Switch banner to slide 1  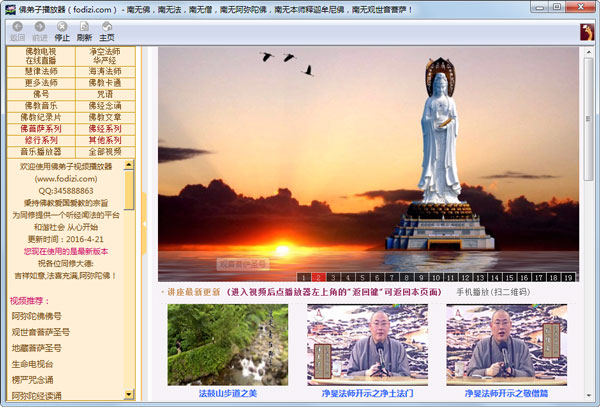click(303, 277)
